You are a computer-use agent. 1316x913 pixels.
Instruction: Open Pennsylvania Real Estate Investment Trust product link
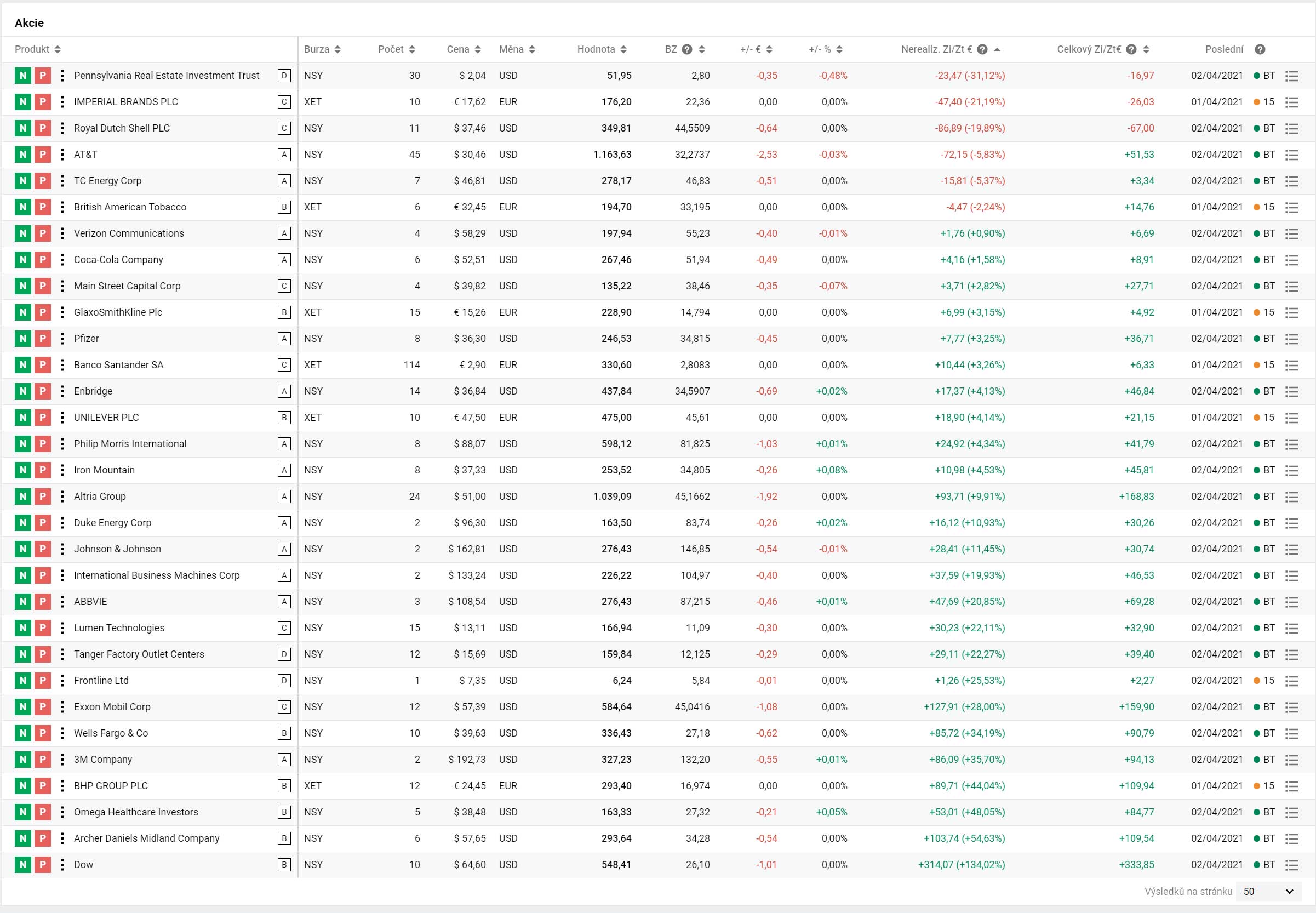pos(167,76)
